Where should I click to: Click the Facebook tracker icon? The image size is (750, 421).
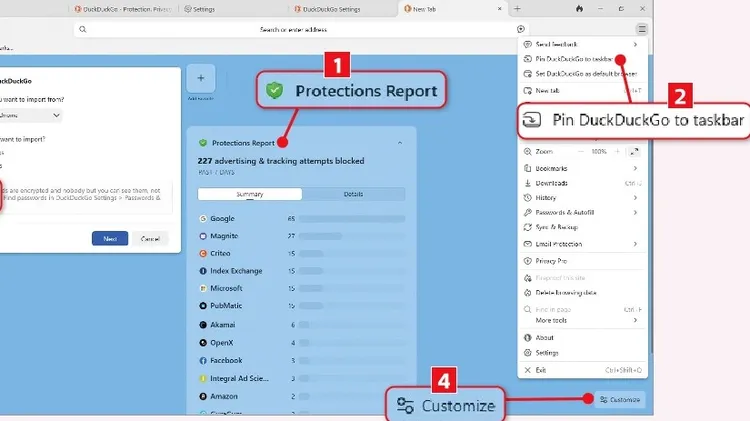pyautogui.click(x=203, y=361)
